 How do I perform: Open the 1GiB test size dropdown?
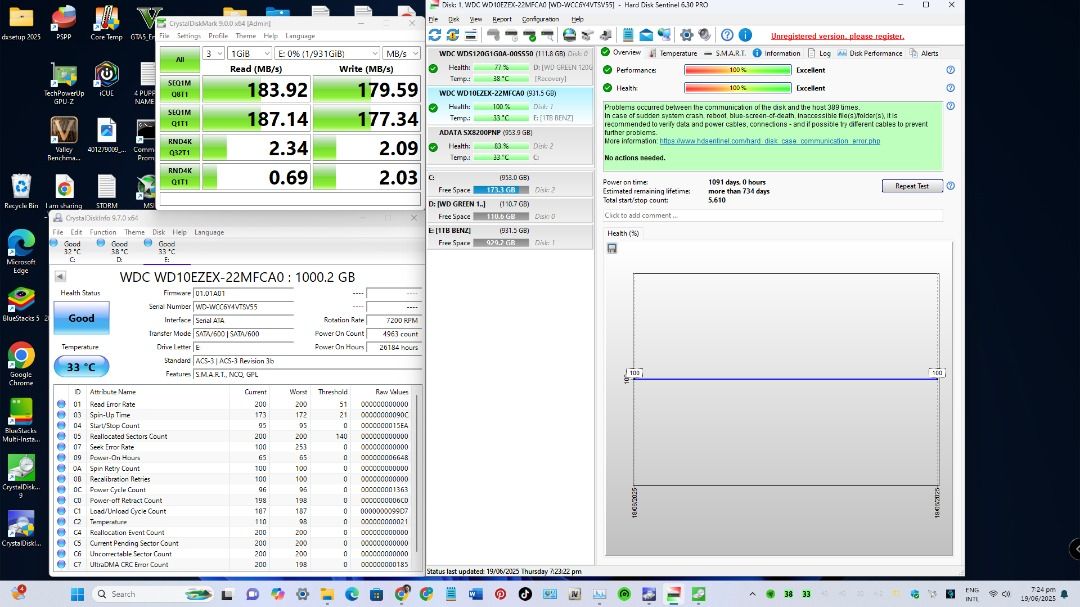(x=250, y=54)
